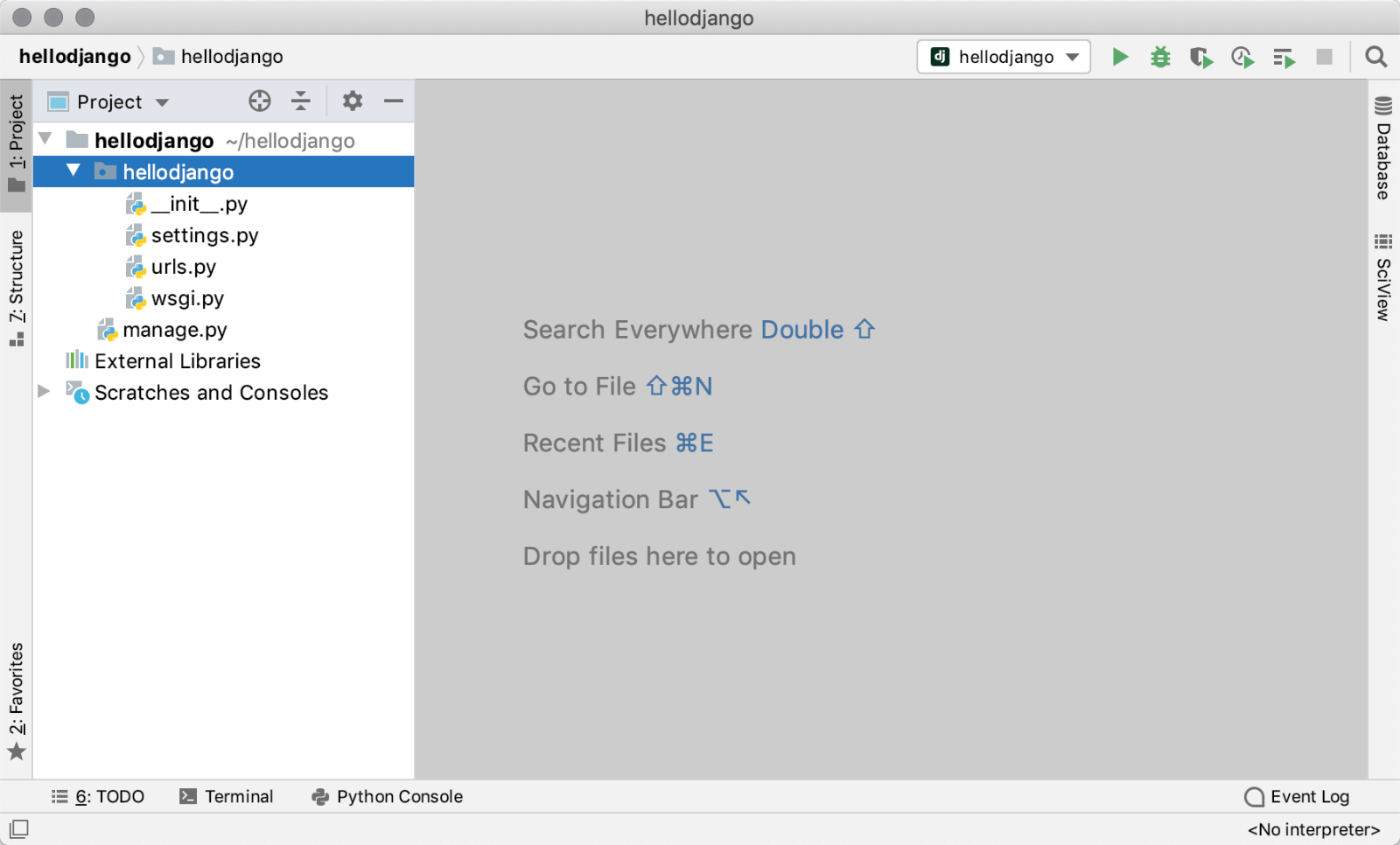The height and width of the screenshot is (845, 1400).
Task: Click the Profile run icon
Action: 1242,58
